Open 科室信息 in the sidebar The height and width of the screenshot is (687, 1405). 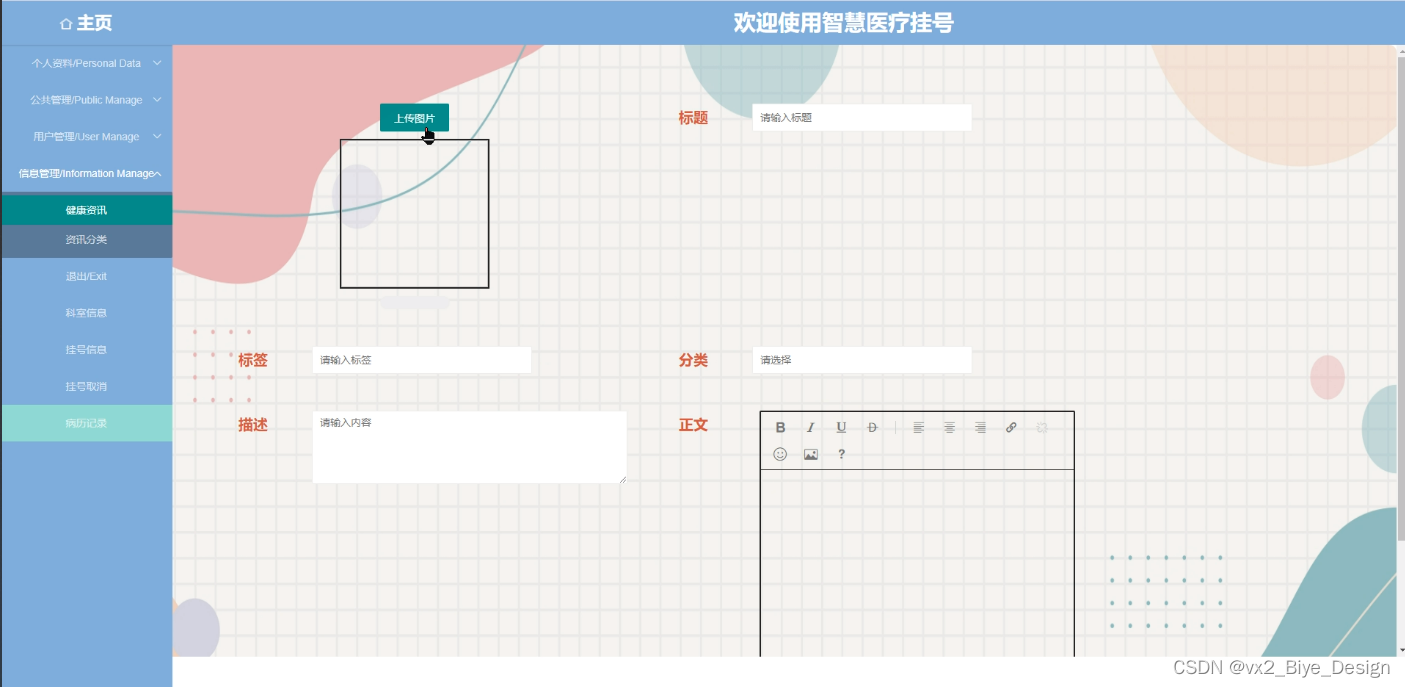pos(86,313)
